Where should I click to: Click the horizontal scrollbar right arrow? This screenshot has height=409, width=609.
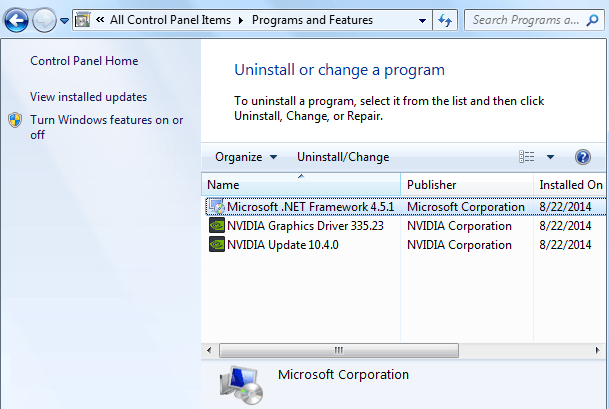(597, 350)
